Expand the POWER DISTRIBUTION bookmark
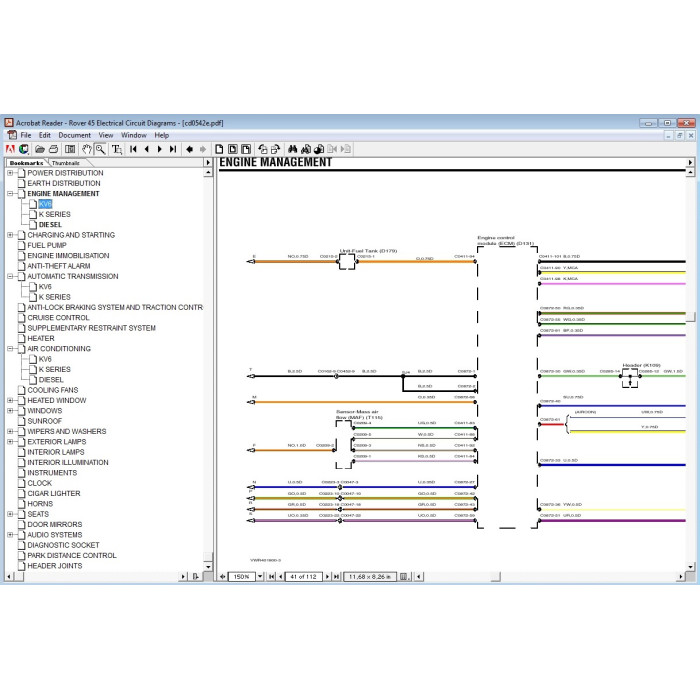The width and height of the screenshot is (700, 700). click(10, 173)
